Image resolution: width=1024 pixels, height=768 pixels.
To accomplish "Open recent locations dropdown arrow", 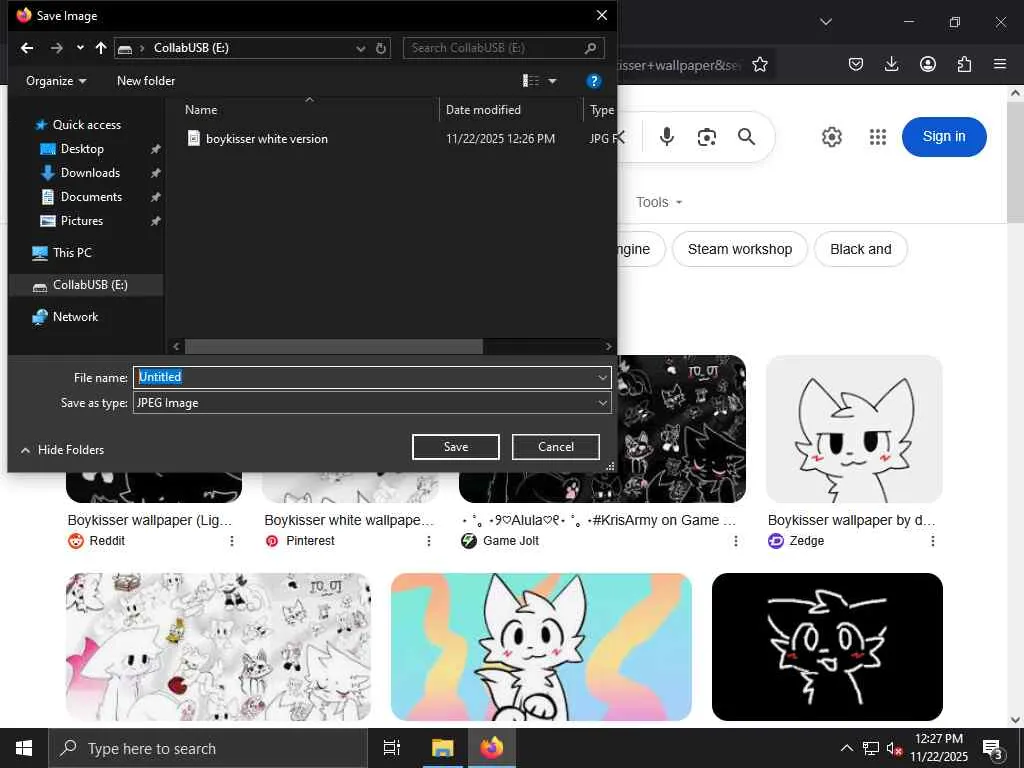I will [80, 48].
